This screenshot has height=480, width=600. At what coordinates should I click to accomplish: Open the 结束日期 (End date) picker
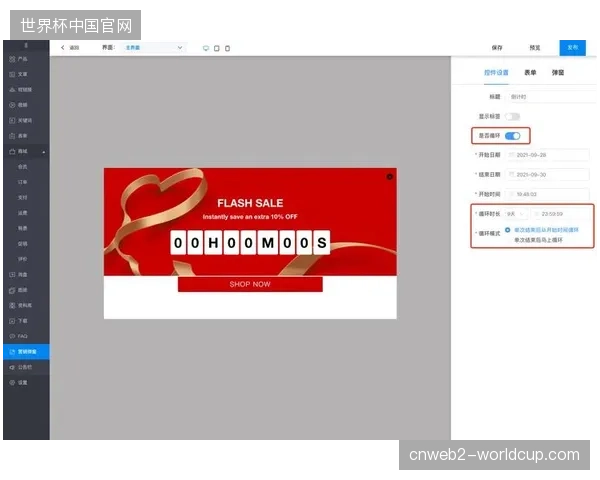pos(547,175)
